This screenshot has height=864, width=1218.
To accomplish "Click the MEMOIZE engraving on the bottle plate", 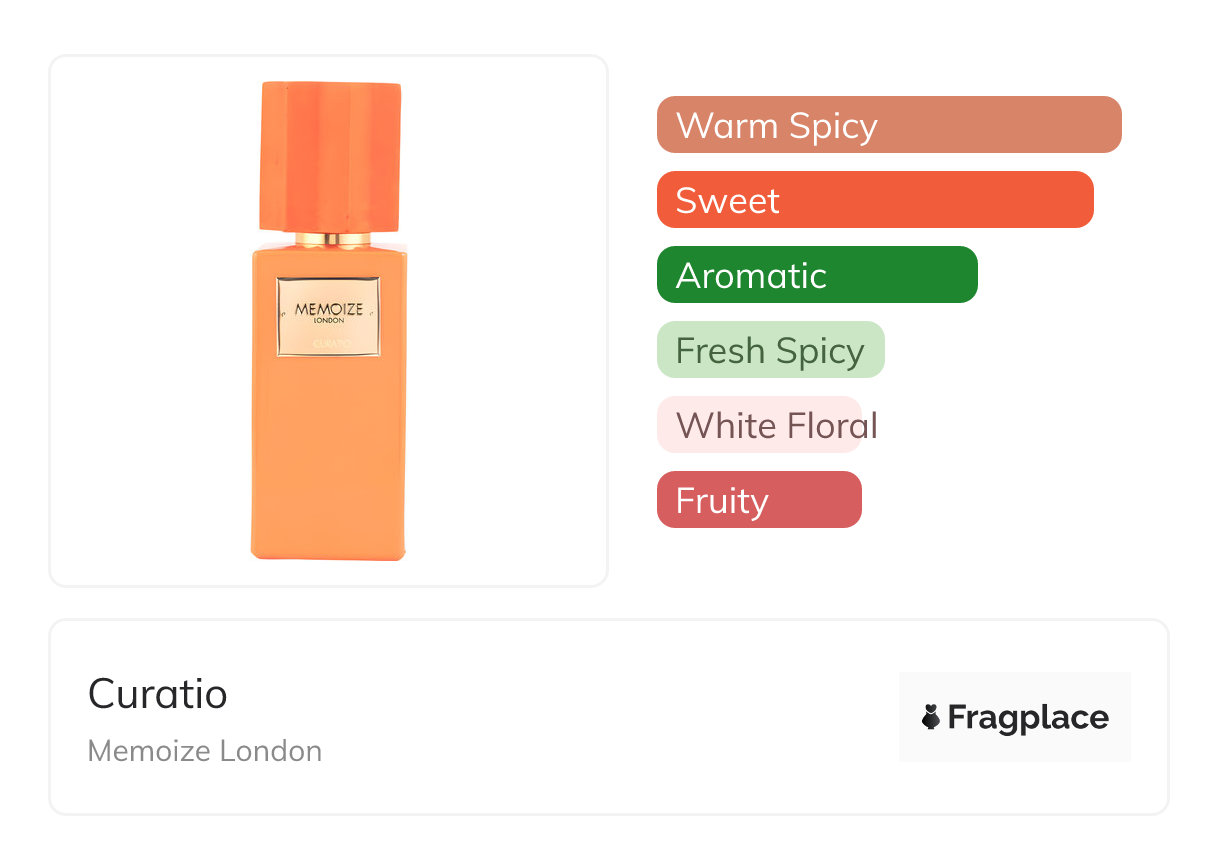I will click(x=328, y=309).
